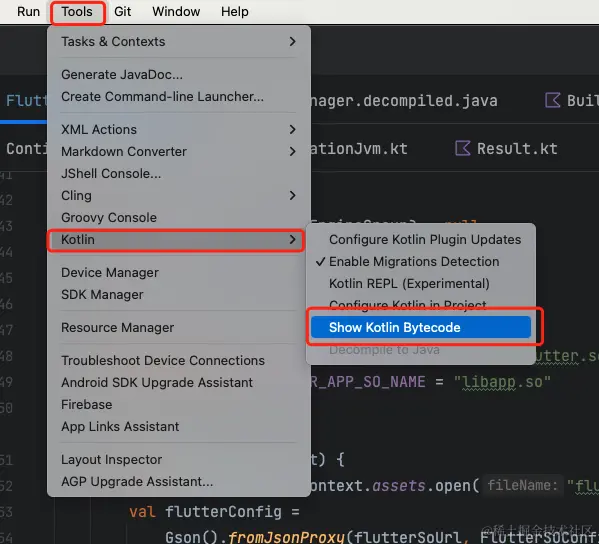Expand Tasks & Contexts submenu
The height and width of the screenshot is (544, 599).
[x=179, y=41]
